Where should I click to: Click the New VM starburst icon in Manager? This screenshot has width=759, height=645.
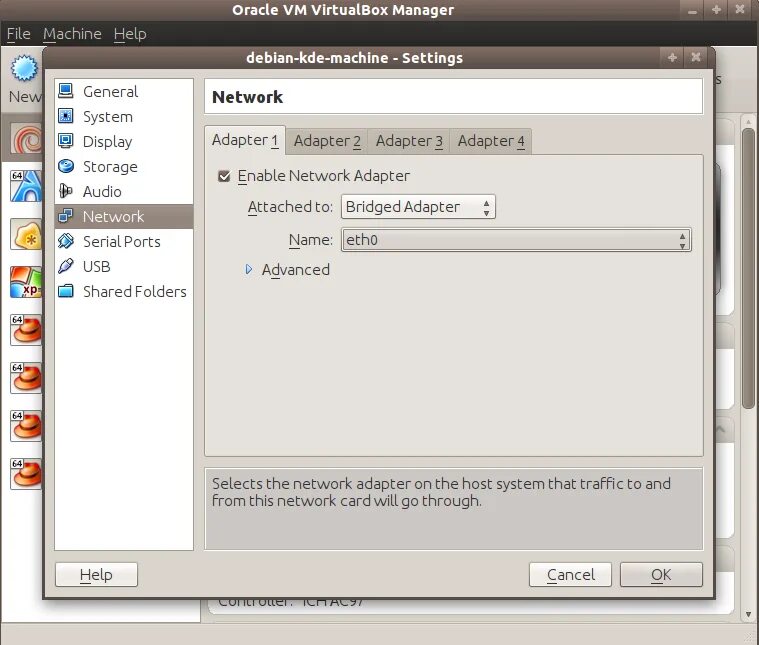pos(24,68)
